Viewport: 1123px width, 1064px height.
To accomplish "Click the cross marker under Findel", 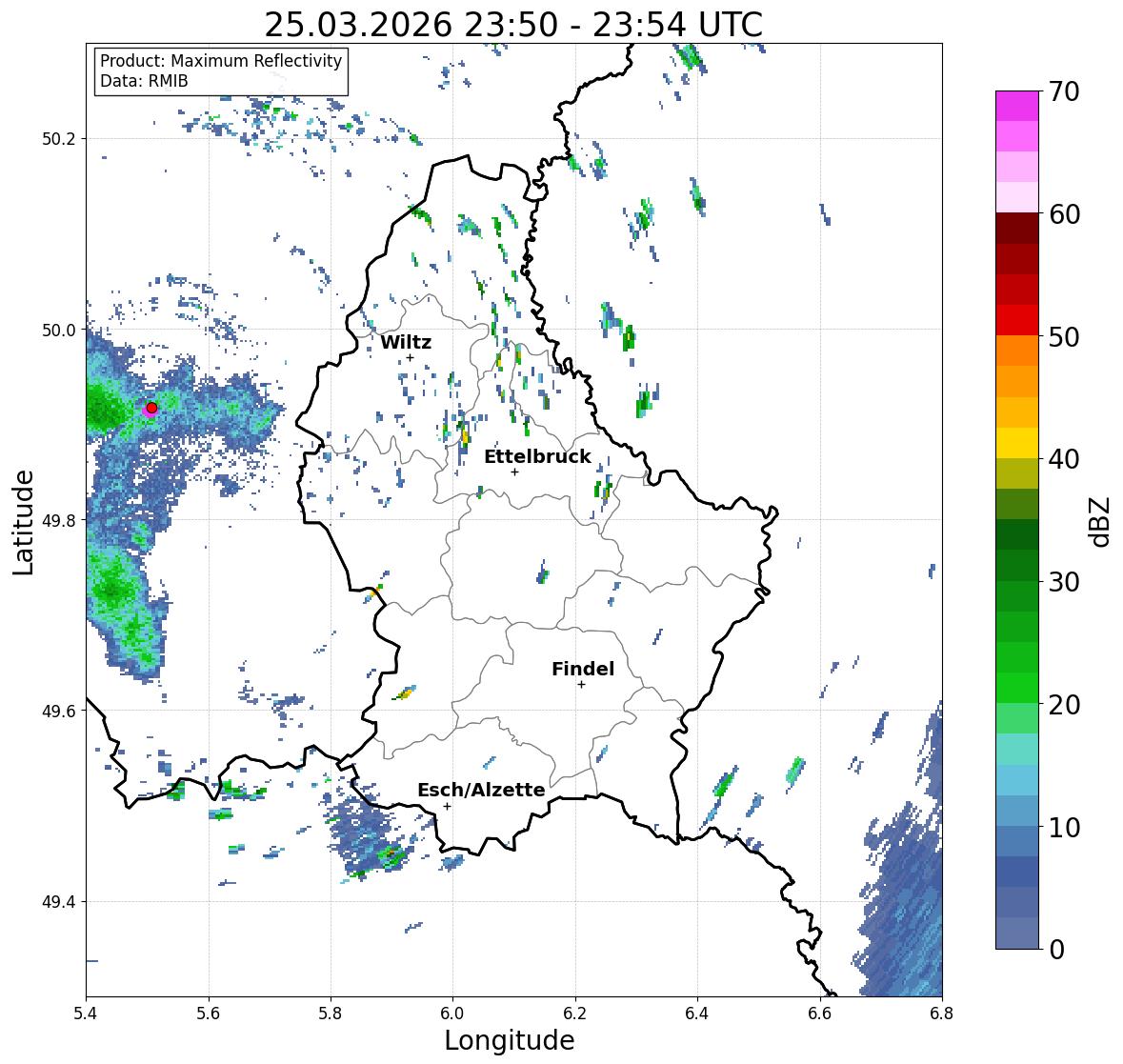I will point(582,685).
